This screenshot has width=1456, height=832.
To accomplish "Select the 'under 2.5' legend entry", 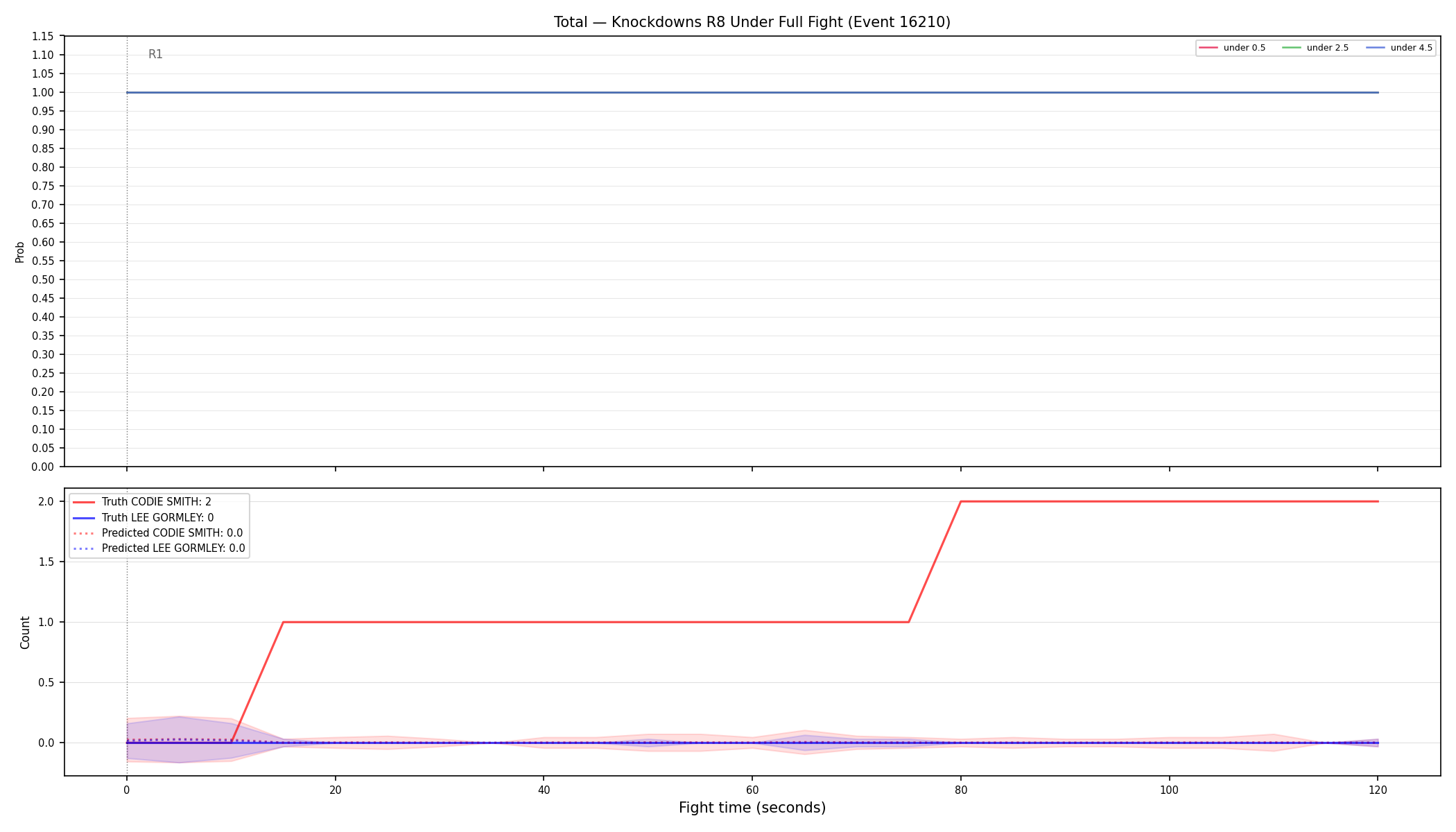I will pyautogui.click(x=1316, y=48).
